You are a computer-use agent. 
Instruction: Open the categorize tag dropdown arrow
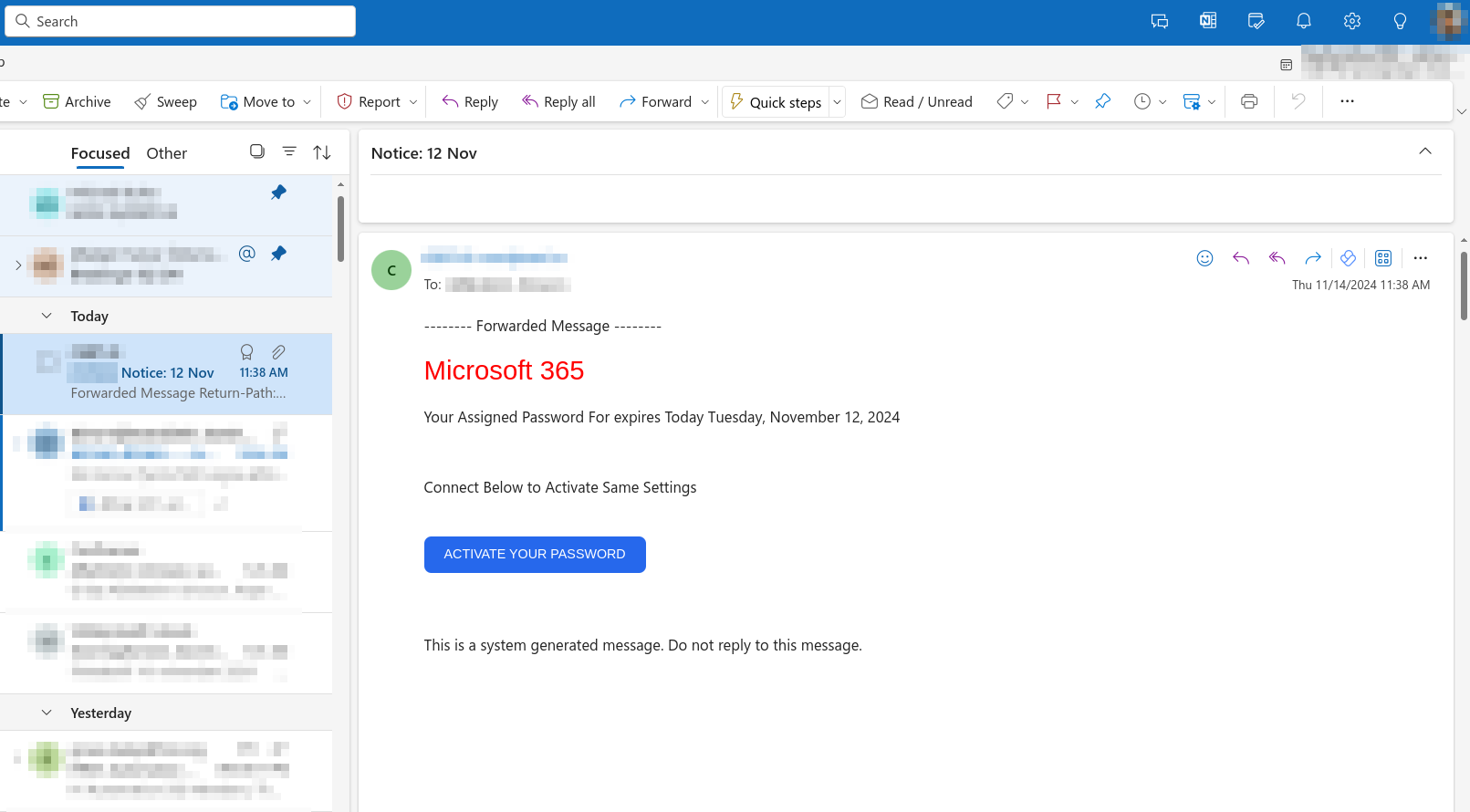click(x=1025, y=102)
